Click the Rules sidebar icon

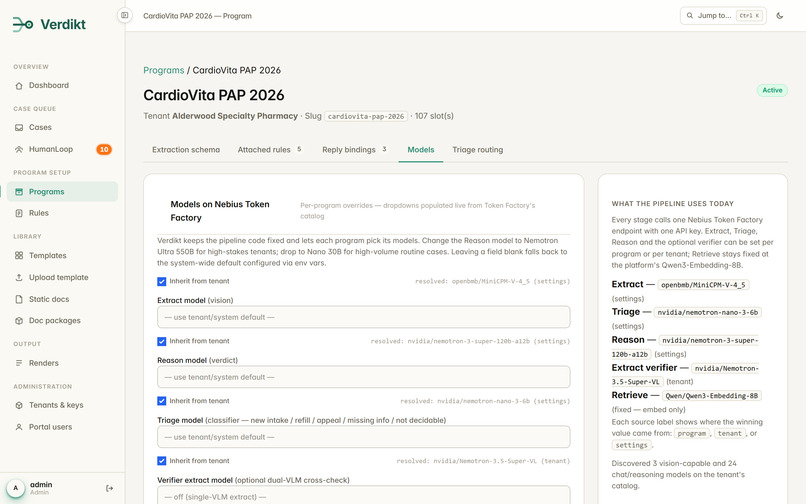point(19,213)
